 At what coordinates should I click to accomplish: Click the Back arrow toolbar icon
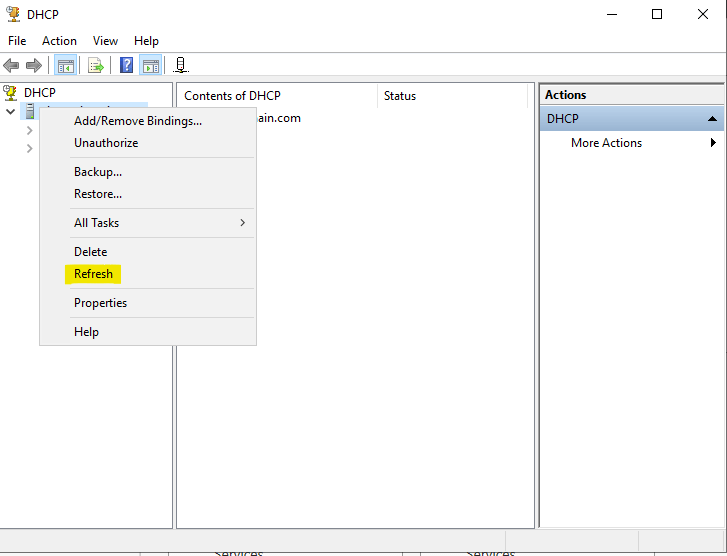11,66
